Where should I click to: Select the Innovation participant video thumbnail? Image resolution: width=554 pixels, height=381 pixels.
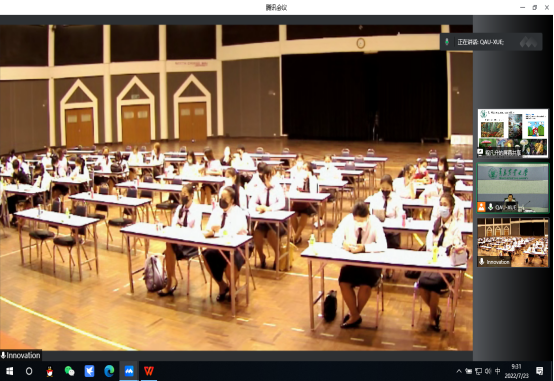[513, 242]
